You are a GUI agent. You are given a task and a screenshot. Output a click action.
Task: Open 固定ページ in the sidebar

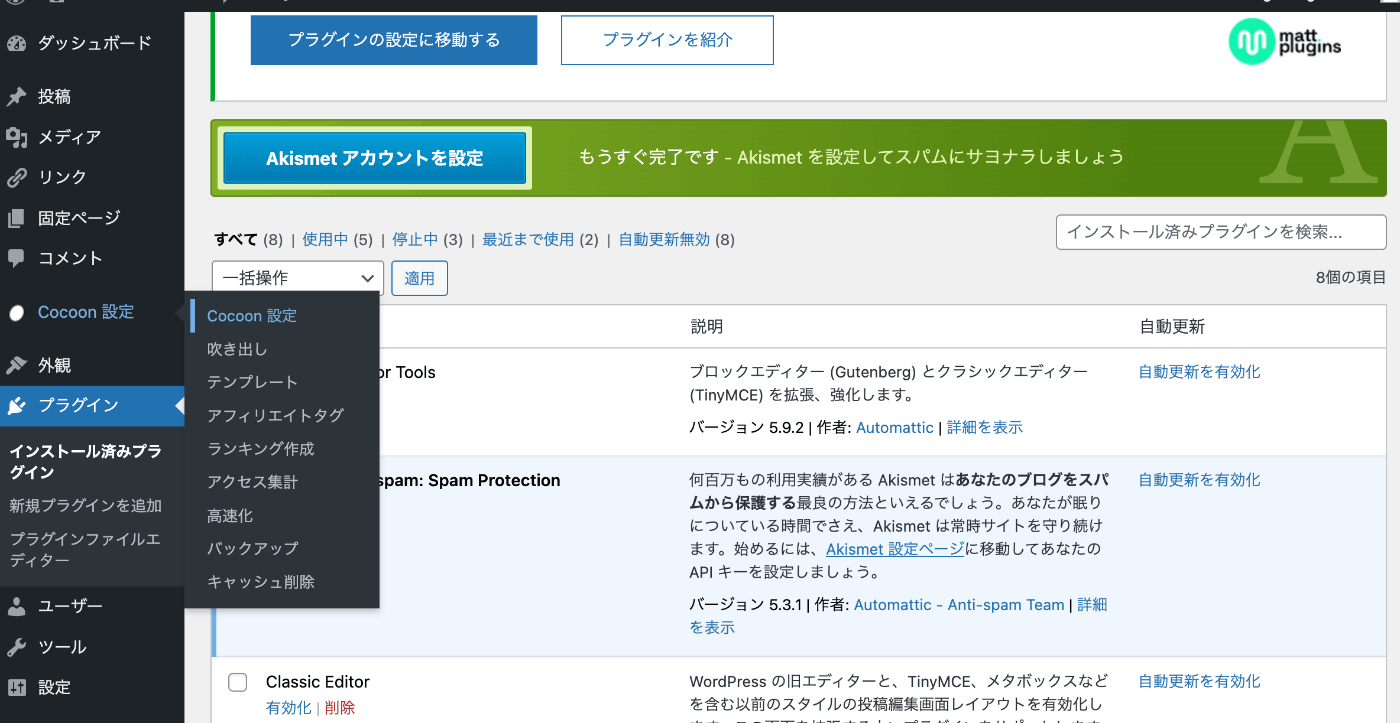point(79,218)
